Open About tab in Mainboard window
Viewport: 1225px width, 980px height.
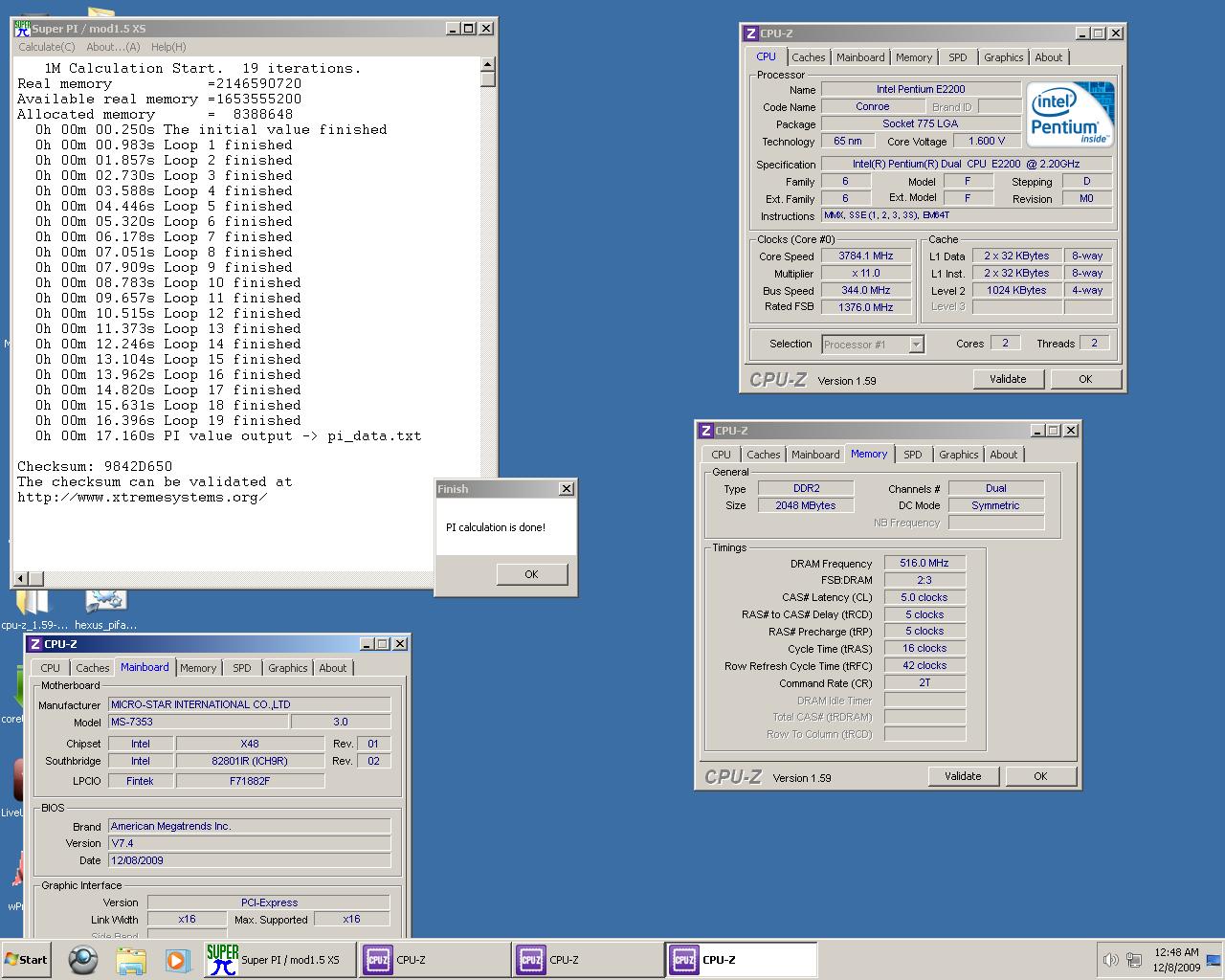333,668
